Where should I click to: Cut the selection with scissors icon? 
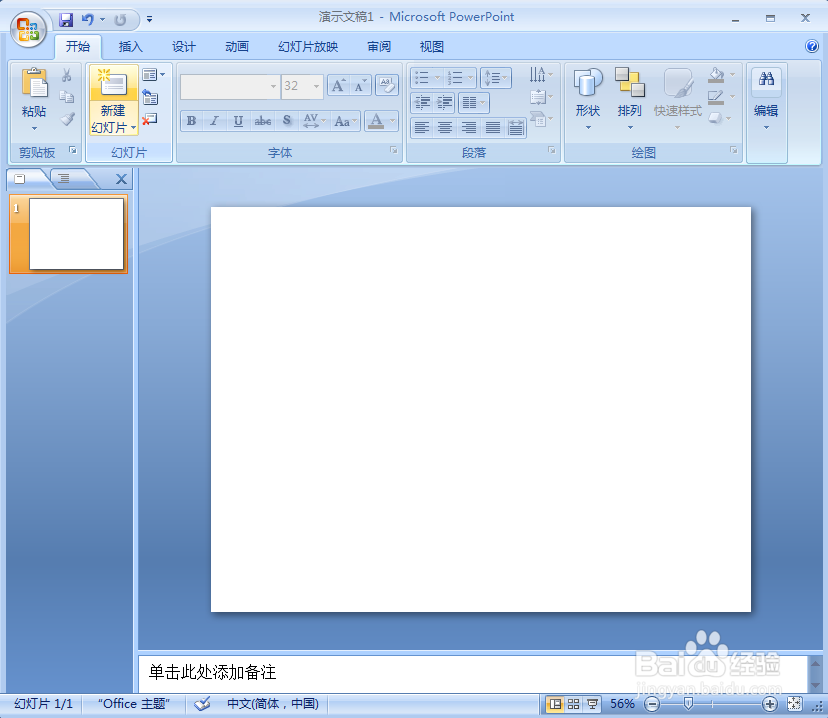click(67, 75)
